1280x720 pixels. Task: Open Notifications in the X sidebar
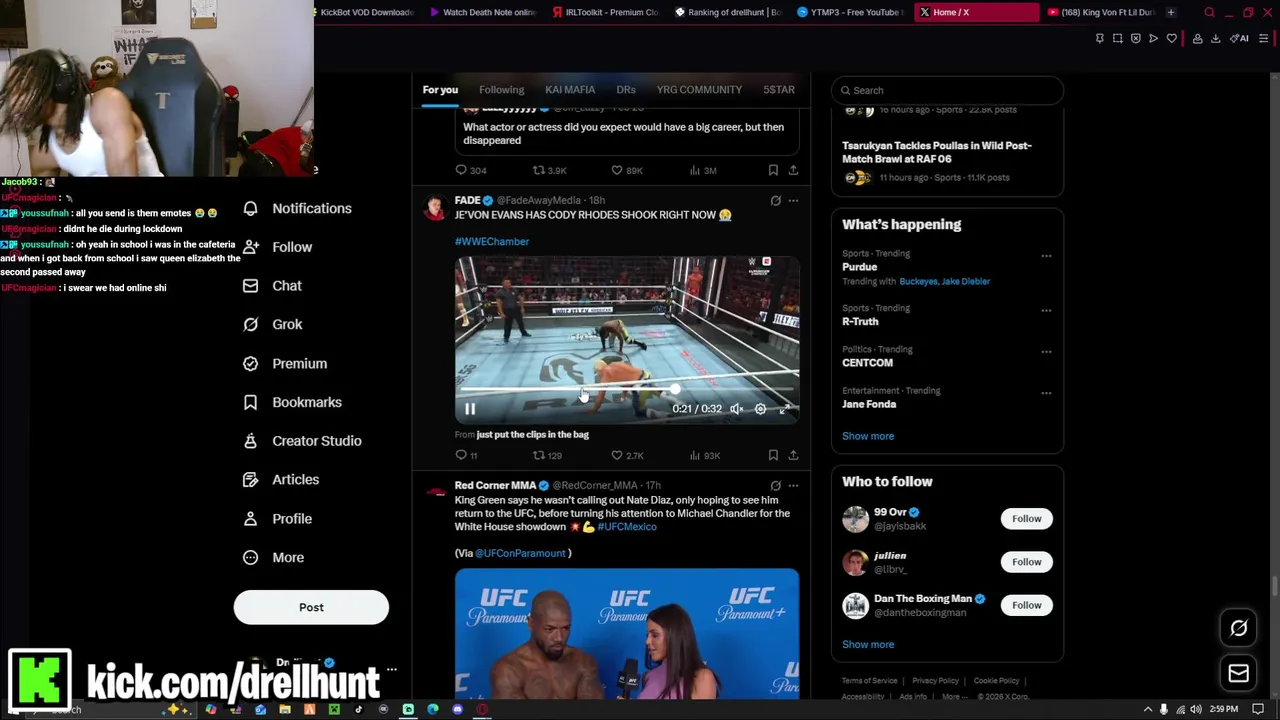click(x=297, y=208)
